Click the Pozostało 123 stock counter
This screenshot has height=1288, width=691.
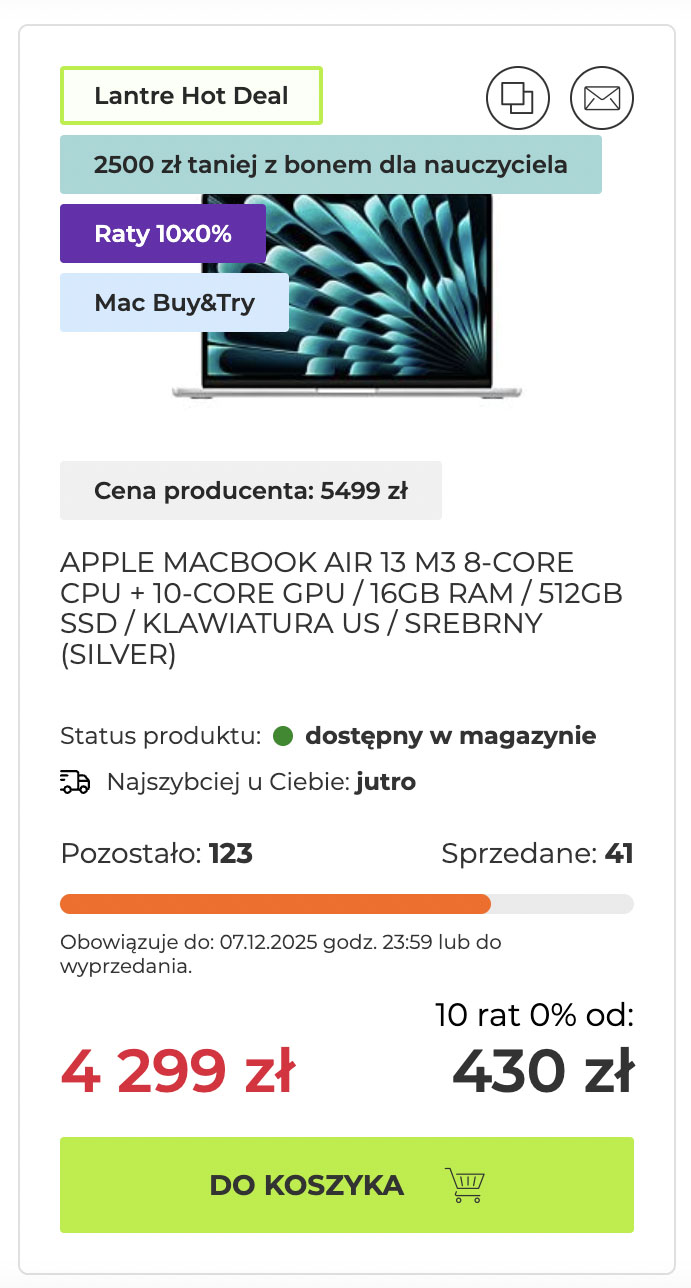click(156, 854)
